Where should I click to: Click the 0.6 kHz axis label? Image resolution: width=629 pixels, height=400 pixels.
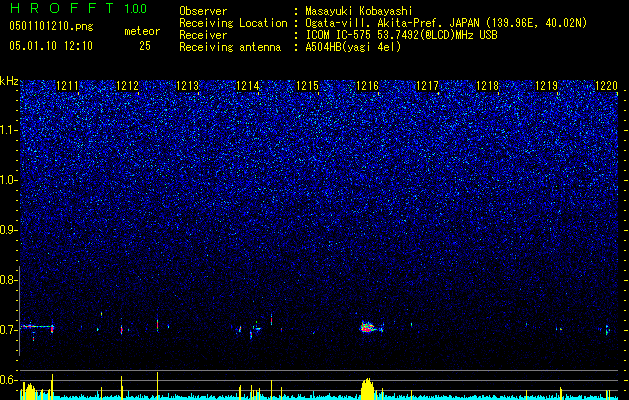[x=8, y=380]
